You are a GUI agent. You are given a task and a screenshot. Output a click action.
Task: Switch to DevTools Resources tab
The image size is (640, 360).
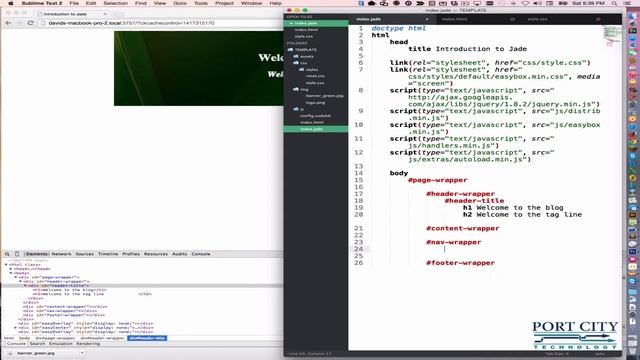tap(156, 254)
